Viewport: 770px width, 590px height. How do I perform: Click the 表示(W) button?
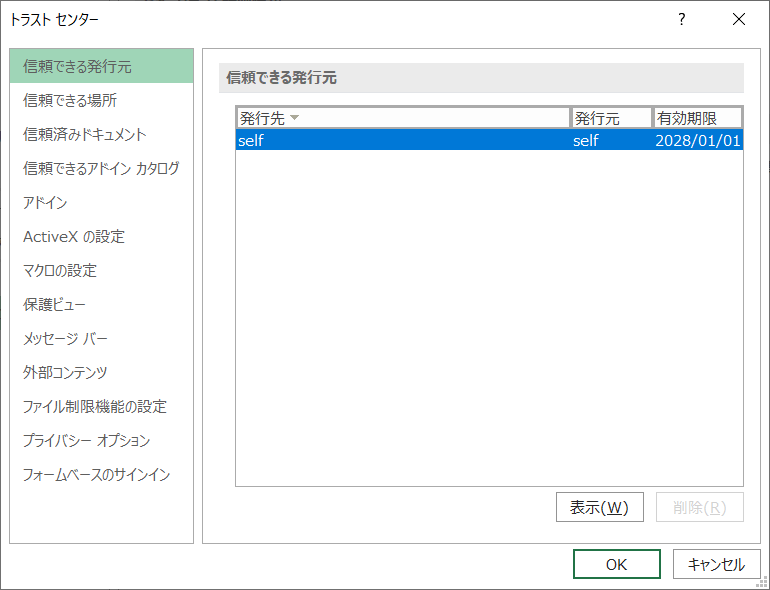tap(600, 507)
